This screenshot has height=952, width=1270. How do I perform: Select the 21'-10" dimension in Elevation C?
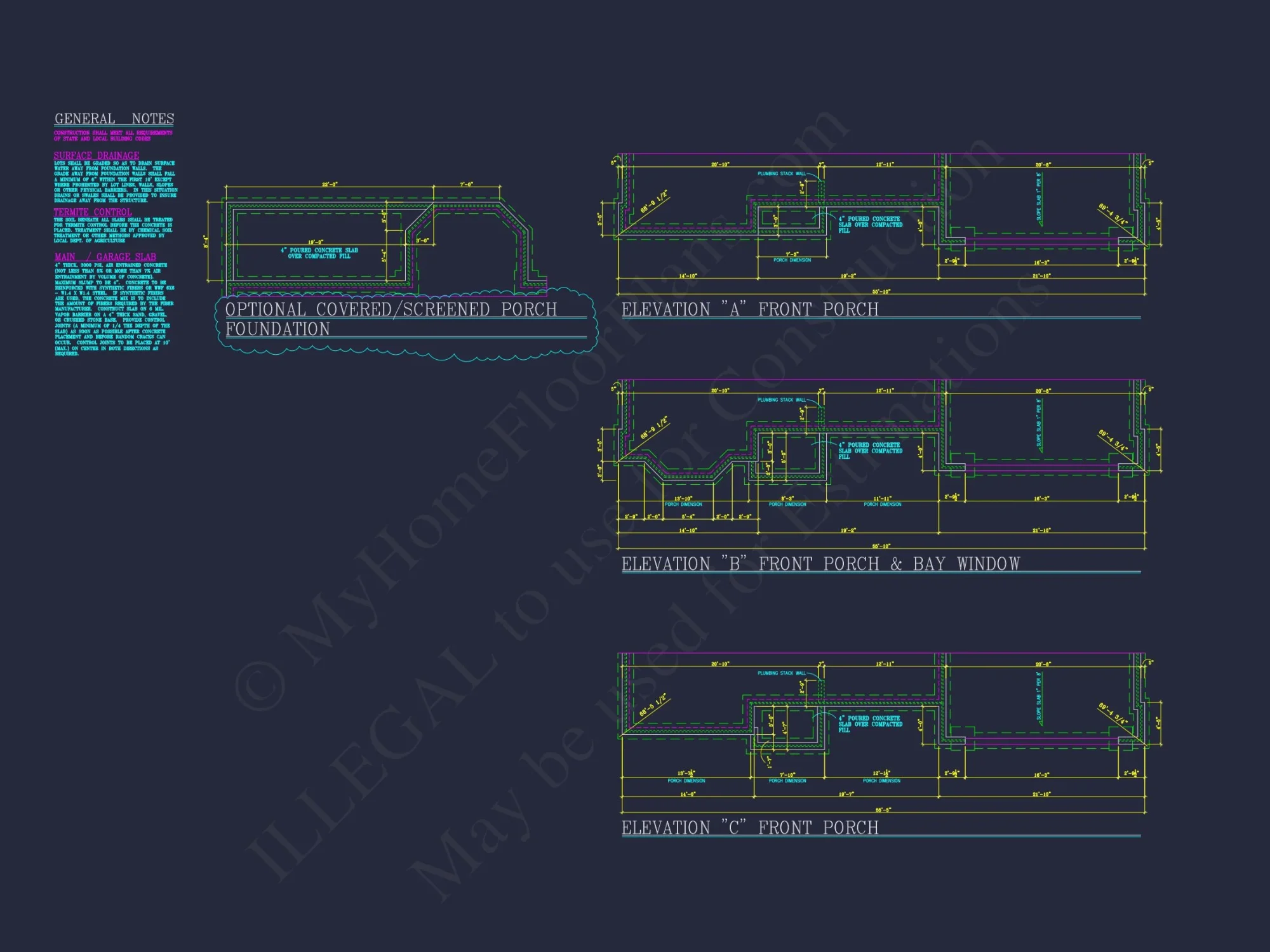(x=1041, y=794)
